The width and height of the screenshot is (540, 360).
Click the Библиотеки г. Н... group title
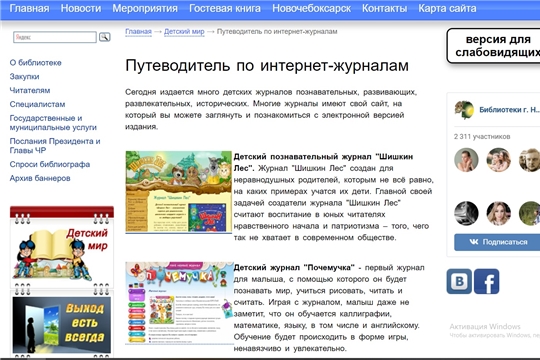click(x=509, y=110)
